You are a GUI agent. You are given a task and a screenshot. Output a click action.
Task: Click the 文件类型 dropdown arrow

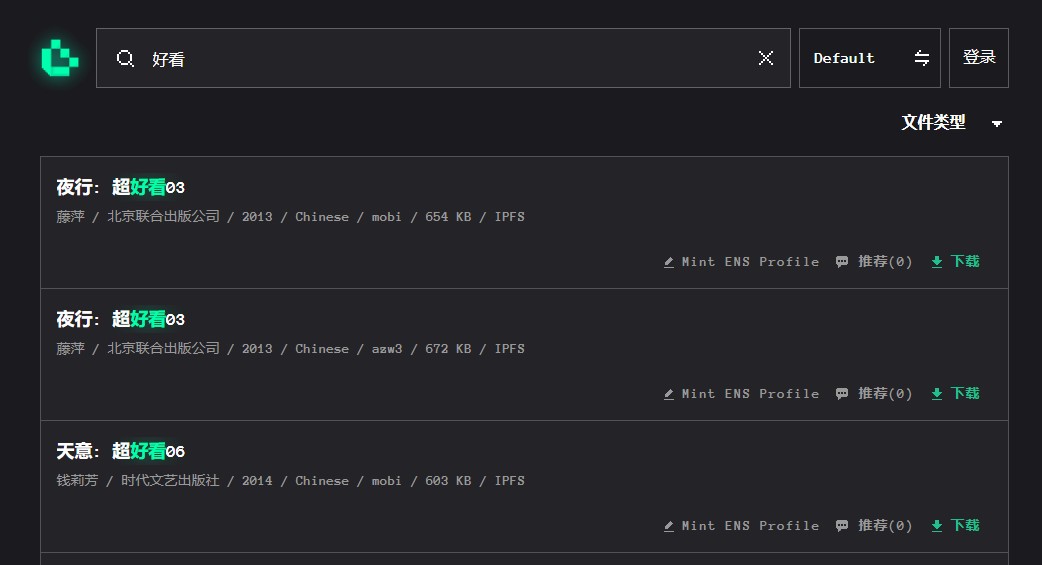point(996,123)
